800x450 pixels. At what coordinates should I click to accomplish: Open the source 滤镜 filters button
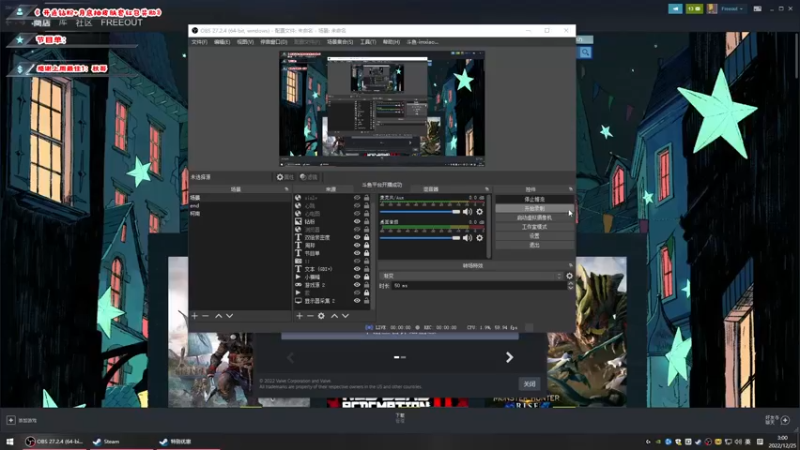coord(309,177)
